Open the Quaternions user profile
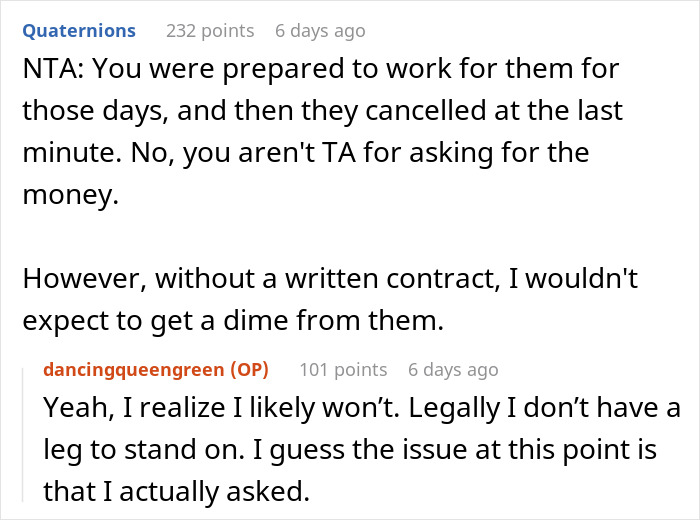The width and height of the screenshot is (700, 520). coord(78,31)
